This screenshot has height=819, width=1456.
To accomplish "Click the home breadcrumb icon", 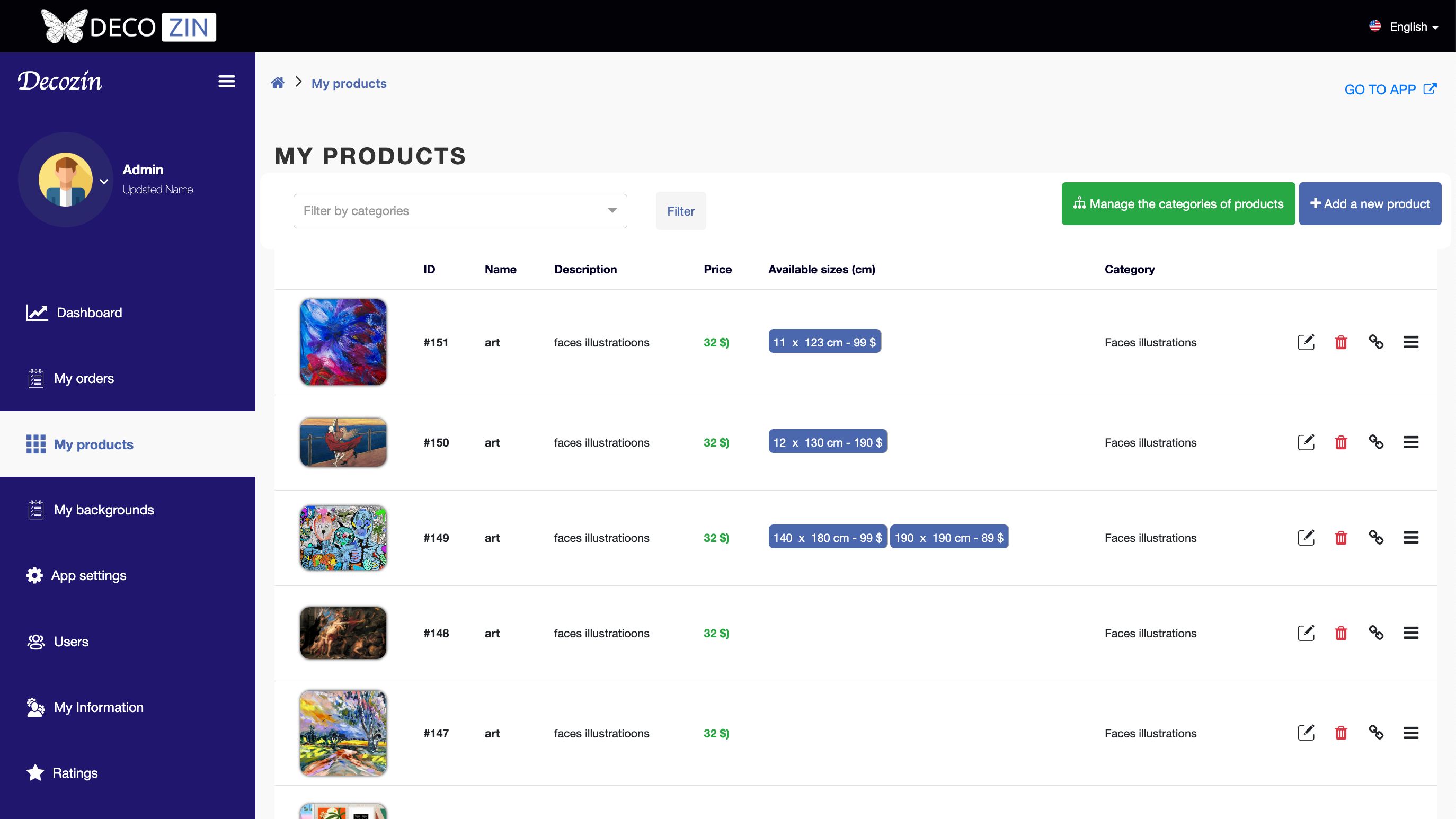I will [278, 83].
